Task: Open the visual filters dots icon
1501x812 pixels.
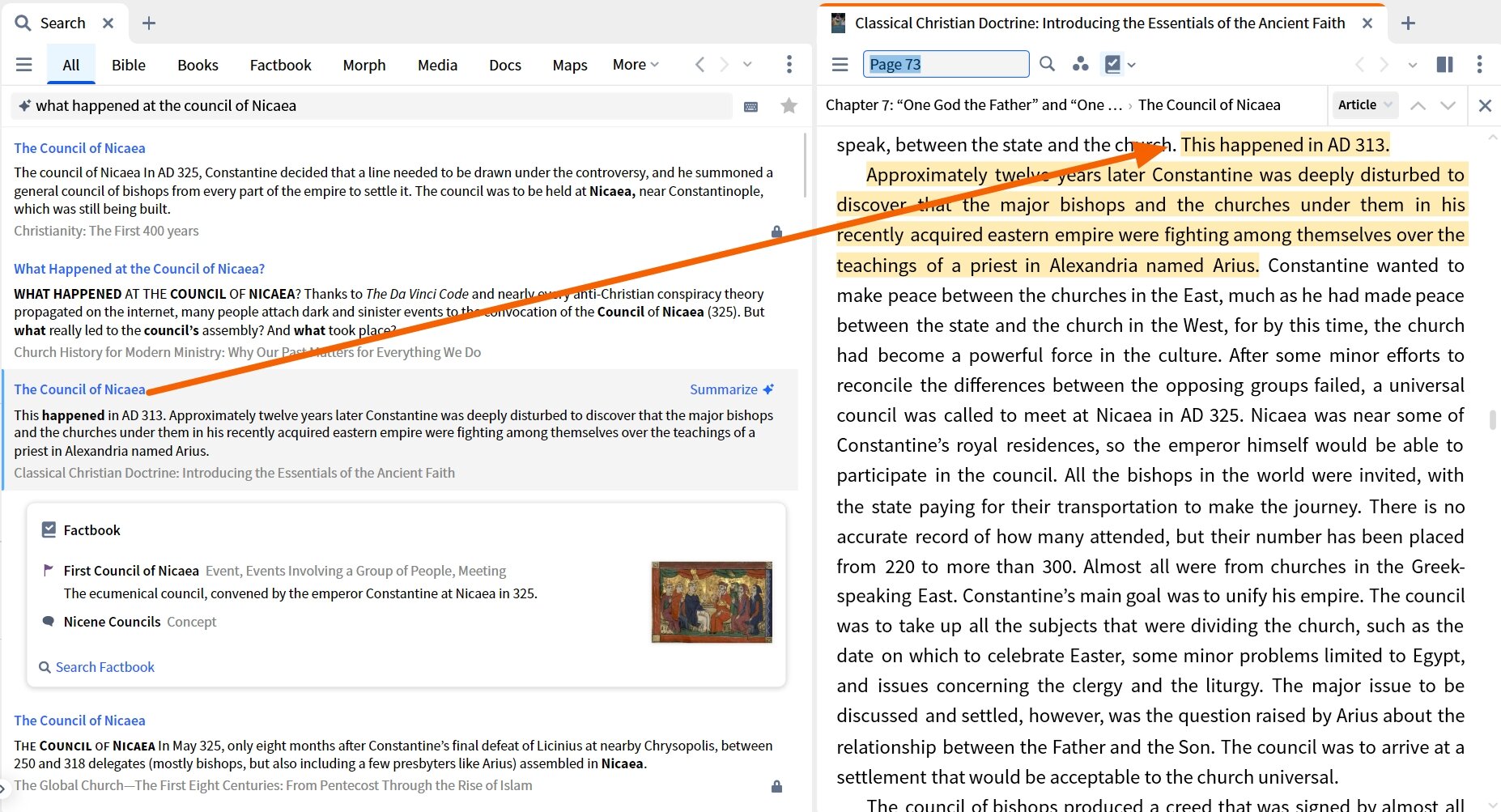Action: click(x=1080, y=64)
